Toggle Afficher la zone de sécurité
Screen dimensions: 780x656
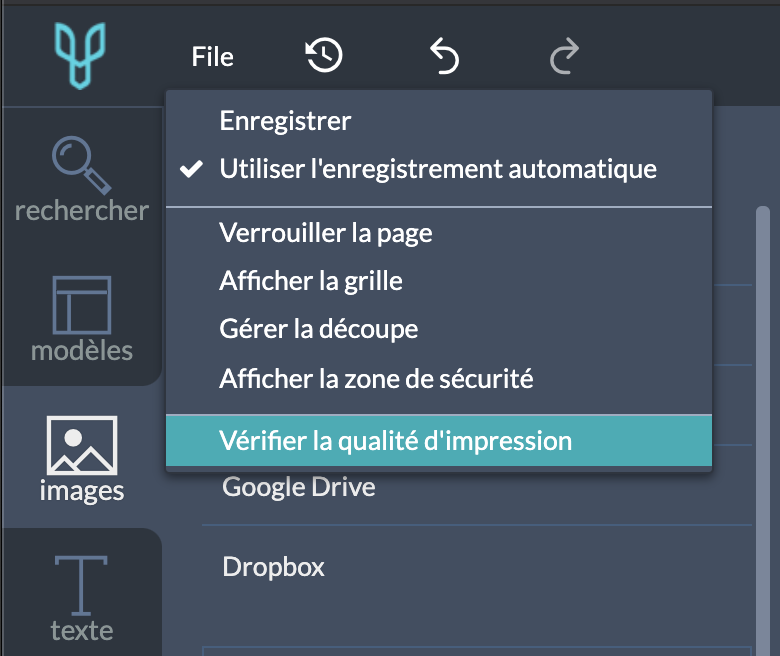439,378
